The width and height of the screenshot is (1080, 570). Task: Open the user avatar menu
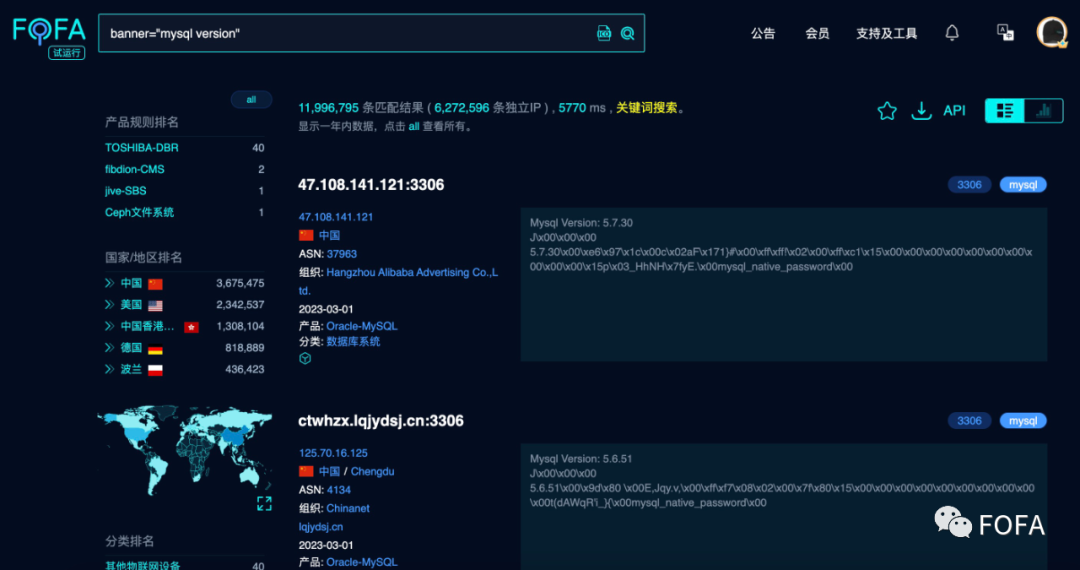tap(1052, 32)
